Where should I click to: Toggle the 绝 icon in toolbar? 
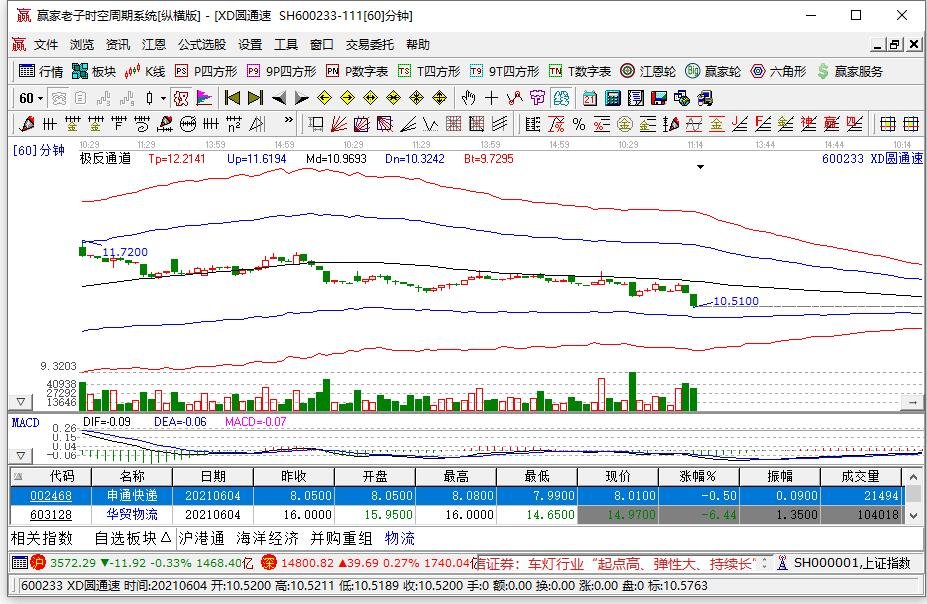560,98
